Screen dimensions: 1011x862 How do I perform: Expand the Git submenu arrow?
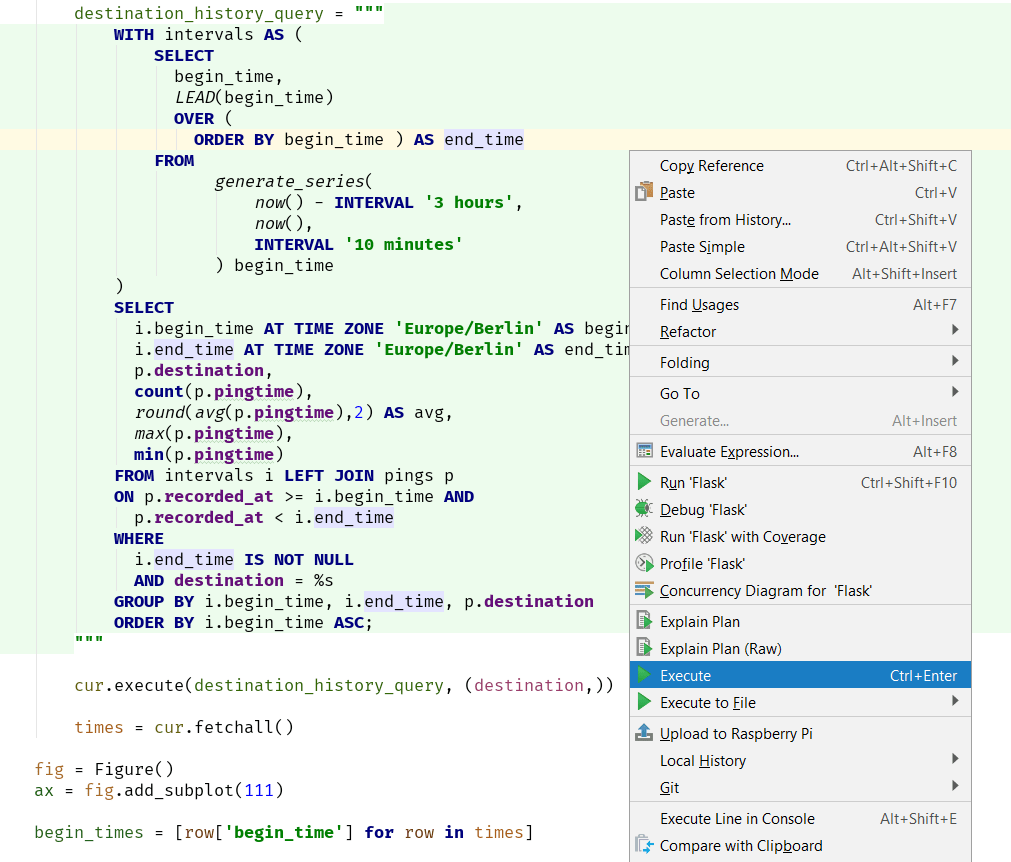955,786
